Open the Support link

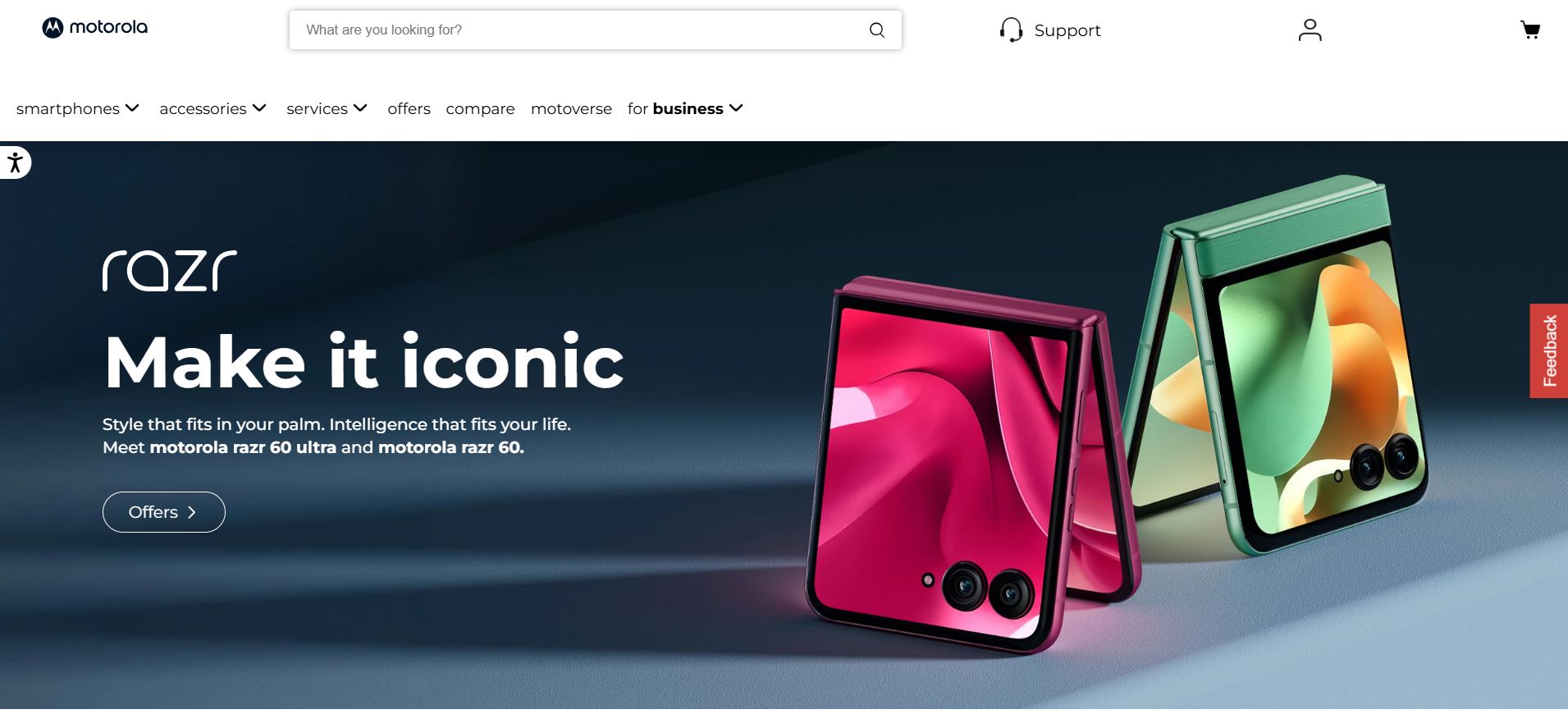tap(1067, 30)
